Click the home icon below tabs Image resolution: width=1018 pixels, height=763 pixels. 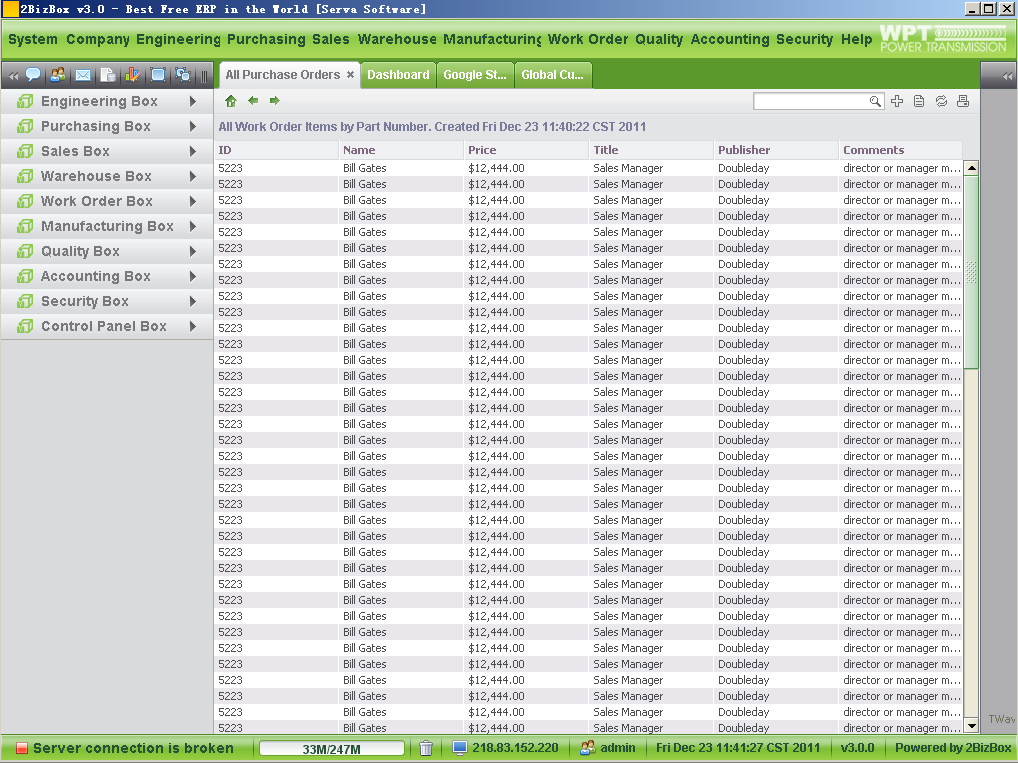click(231, 101)
